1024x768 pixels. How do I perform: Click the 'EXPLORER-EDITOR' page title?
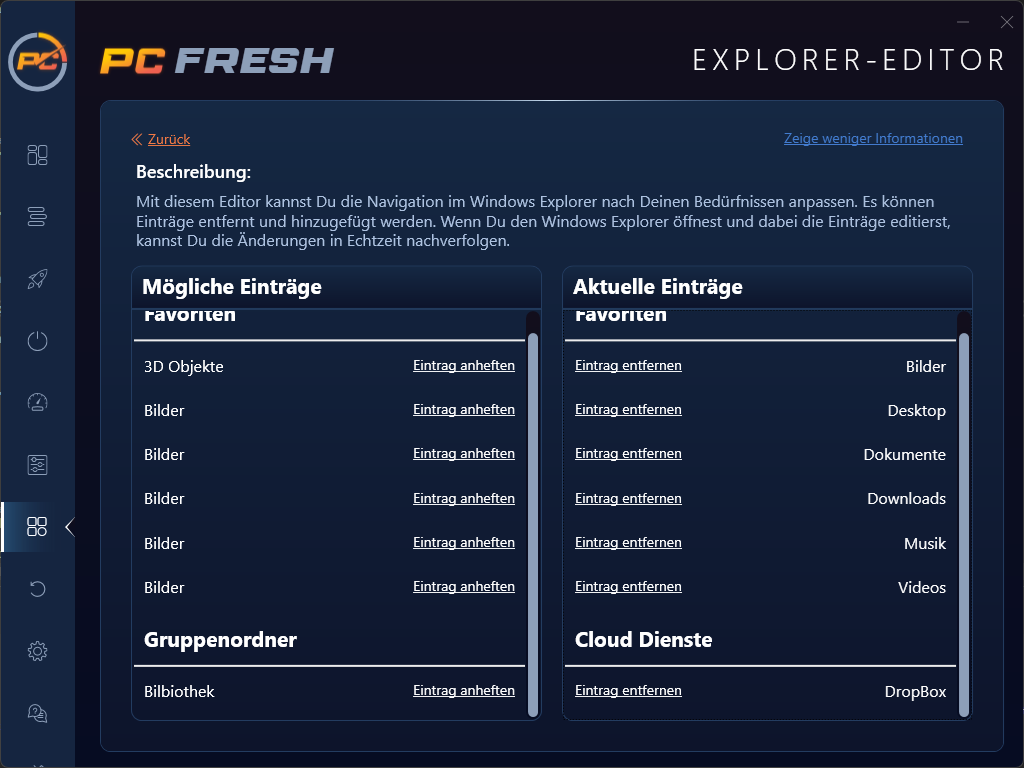tap(848, 60)
